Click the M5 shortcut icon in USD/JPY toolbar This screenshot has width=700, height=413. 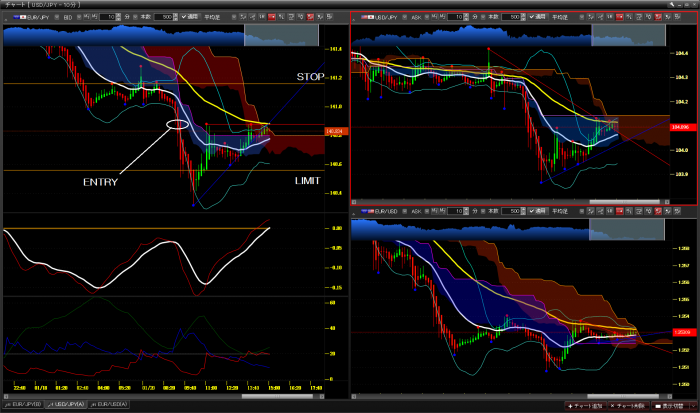coord(442,17)
